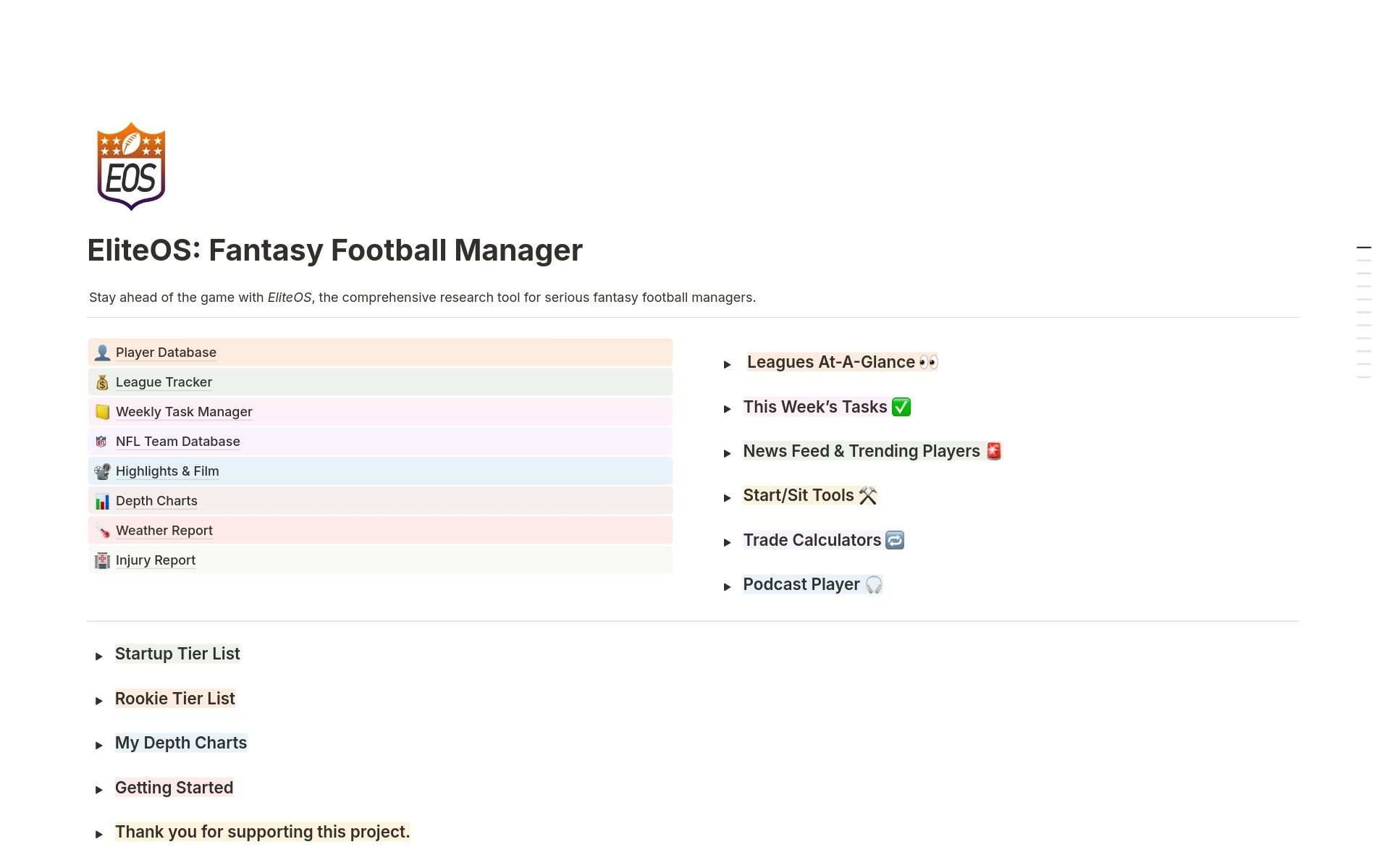
Task: Click the Trade Calculators heading text
Action: coord(812,540)
